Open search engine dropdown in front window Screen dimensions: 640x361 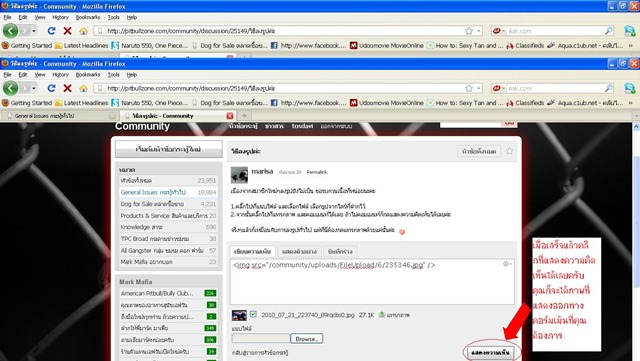[498, 88]
